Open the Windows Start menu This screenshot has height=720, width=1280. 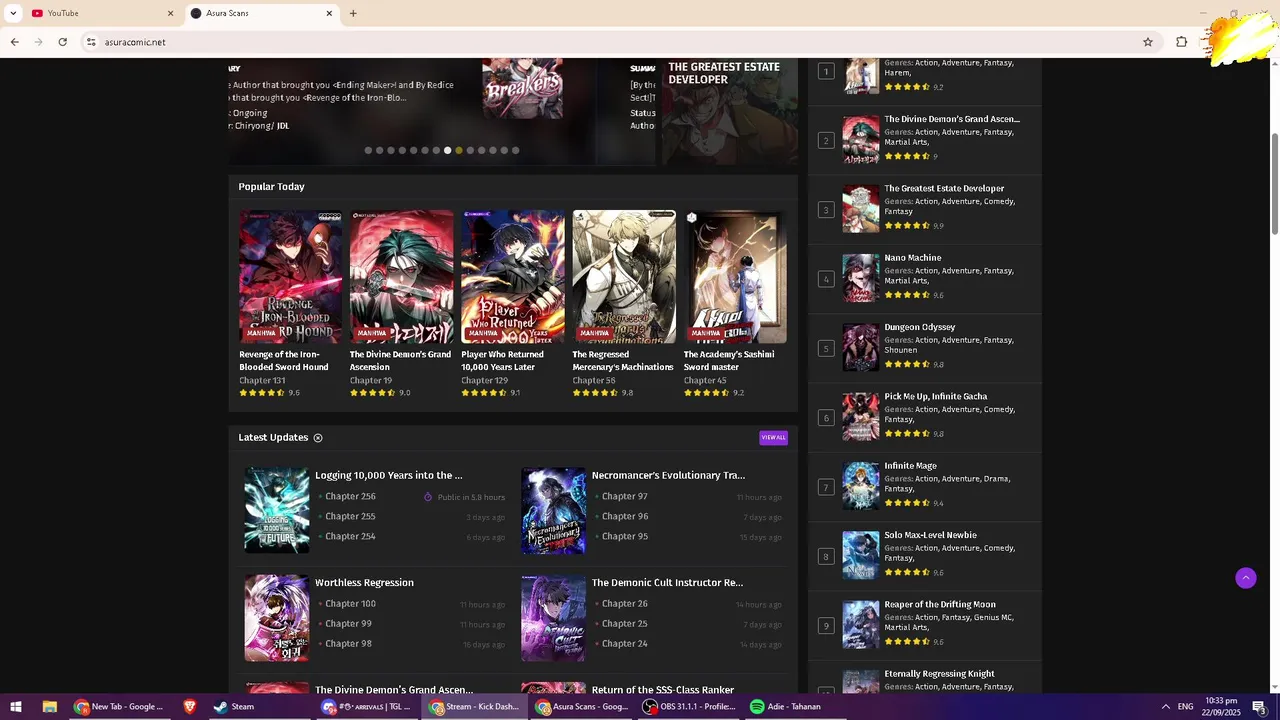pyautogui.click(x=16, y=707)
